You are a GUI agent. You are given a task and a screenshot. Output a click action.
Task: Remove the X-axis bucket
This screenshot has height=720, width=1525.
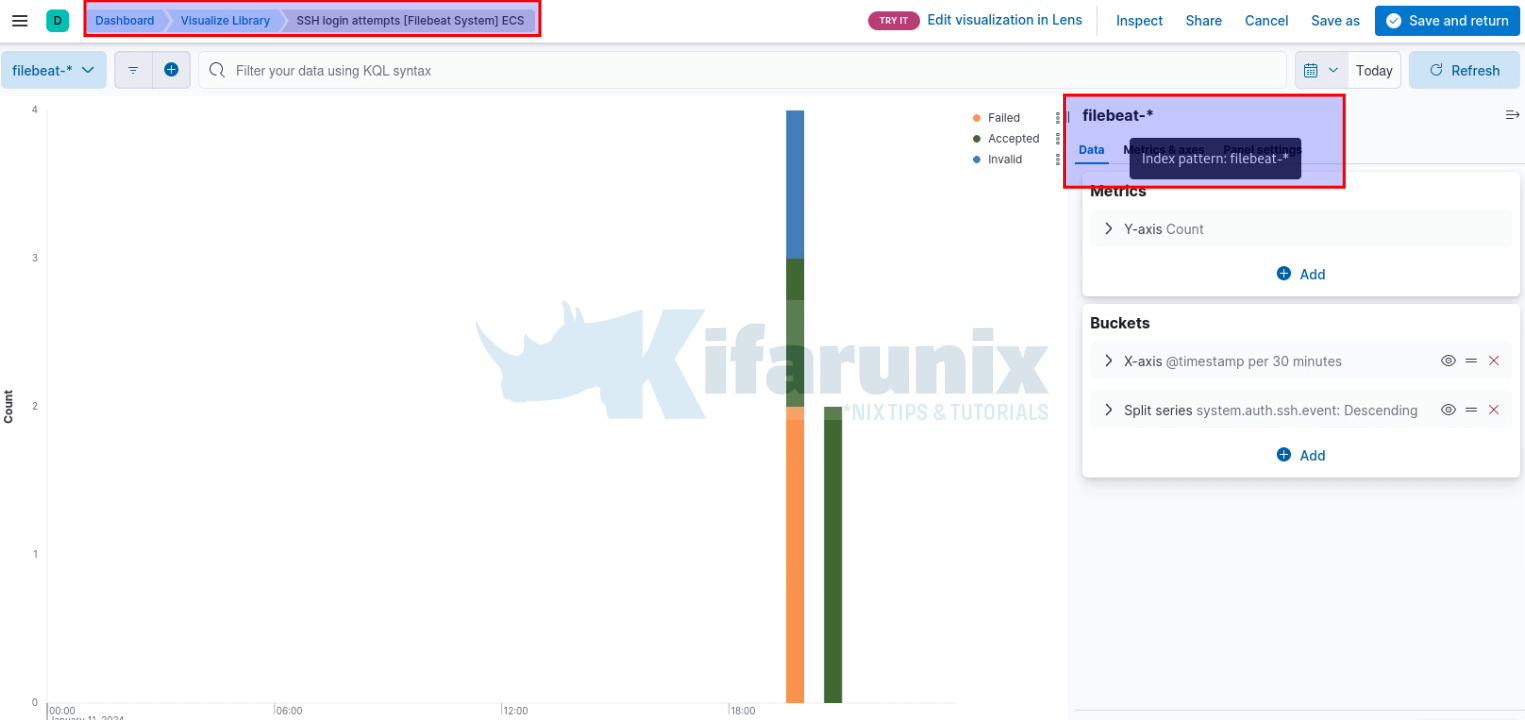[x=1494, y=361]
